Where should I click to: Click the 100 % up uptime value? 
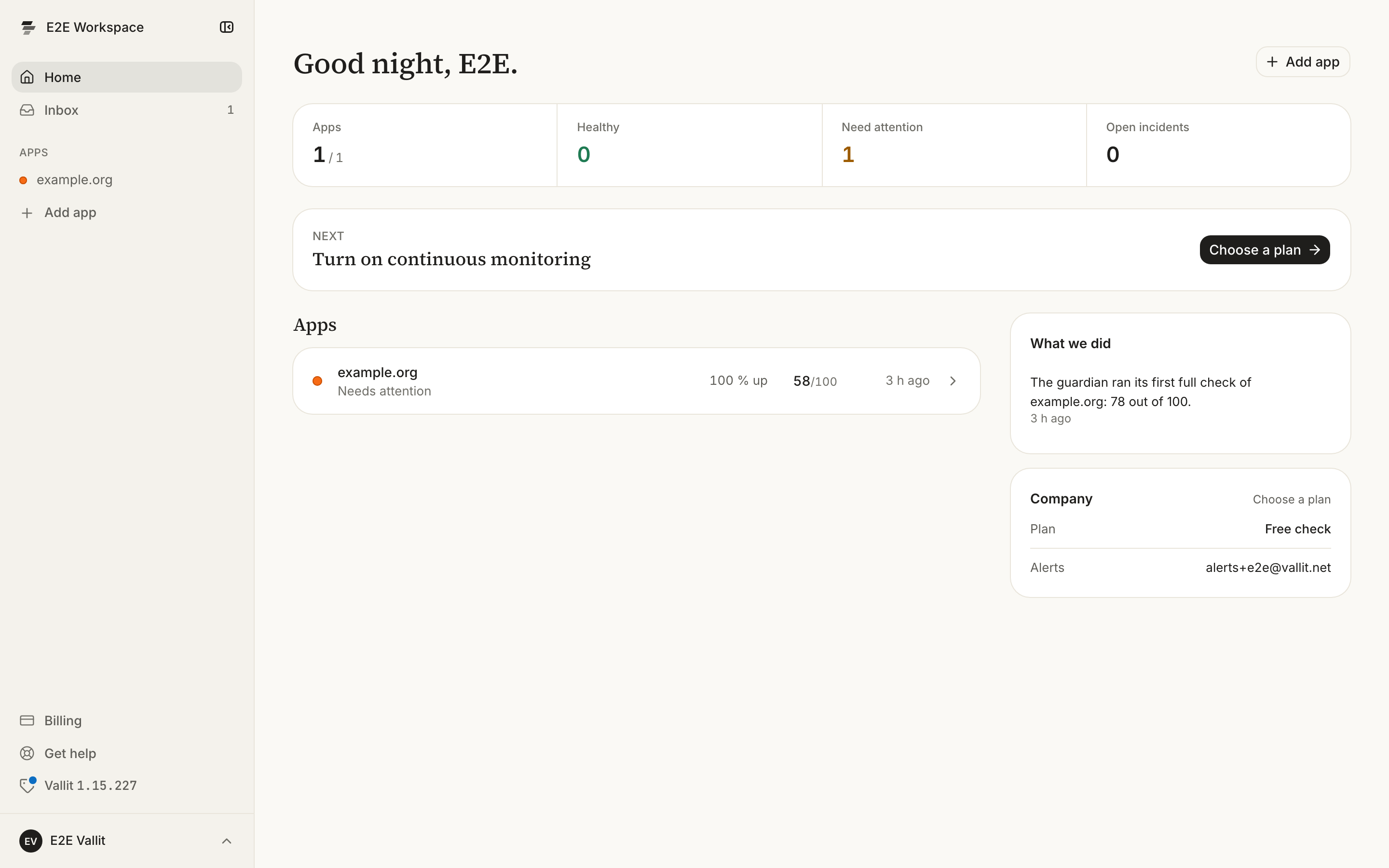(738, 380)
